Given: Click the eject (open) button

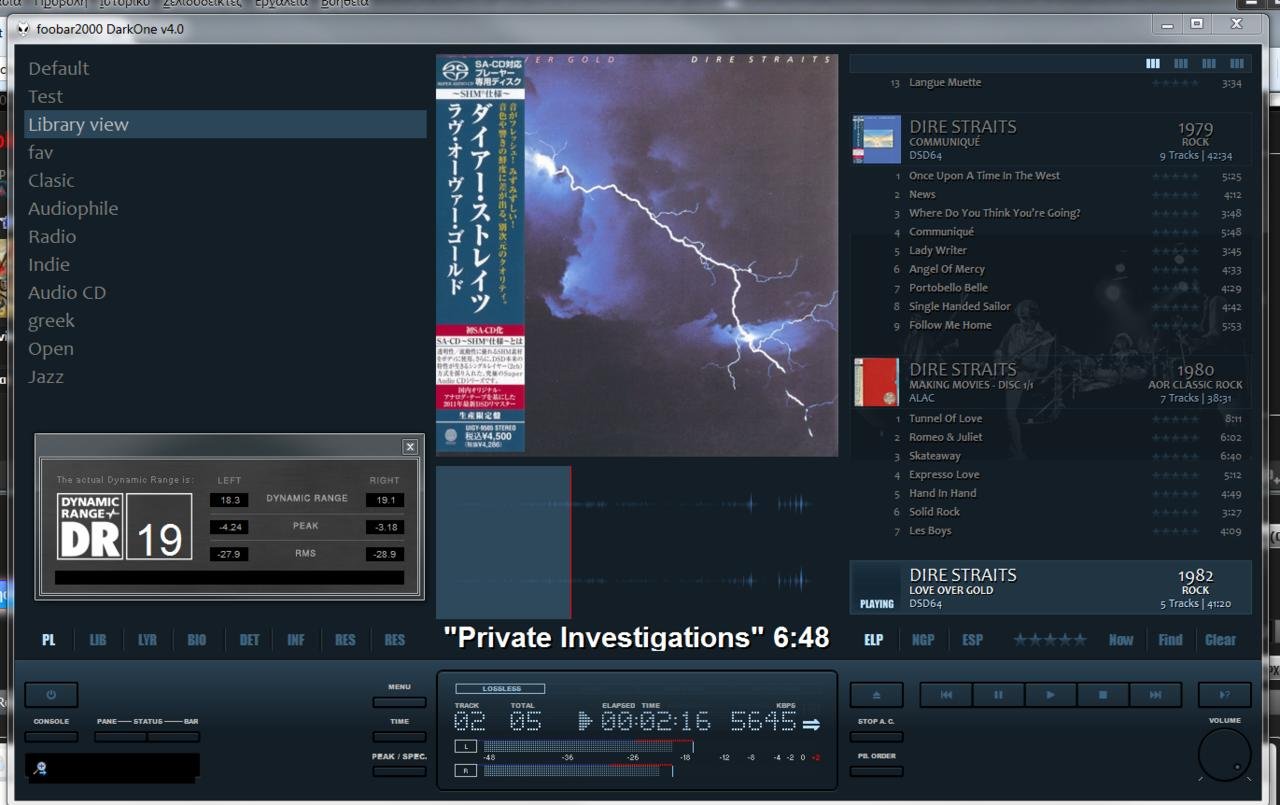Looking at the screenshot, I should coord(876,695).
